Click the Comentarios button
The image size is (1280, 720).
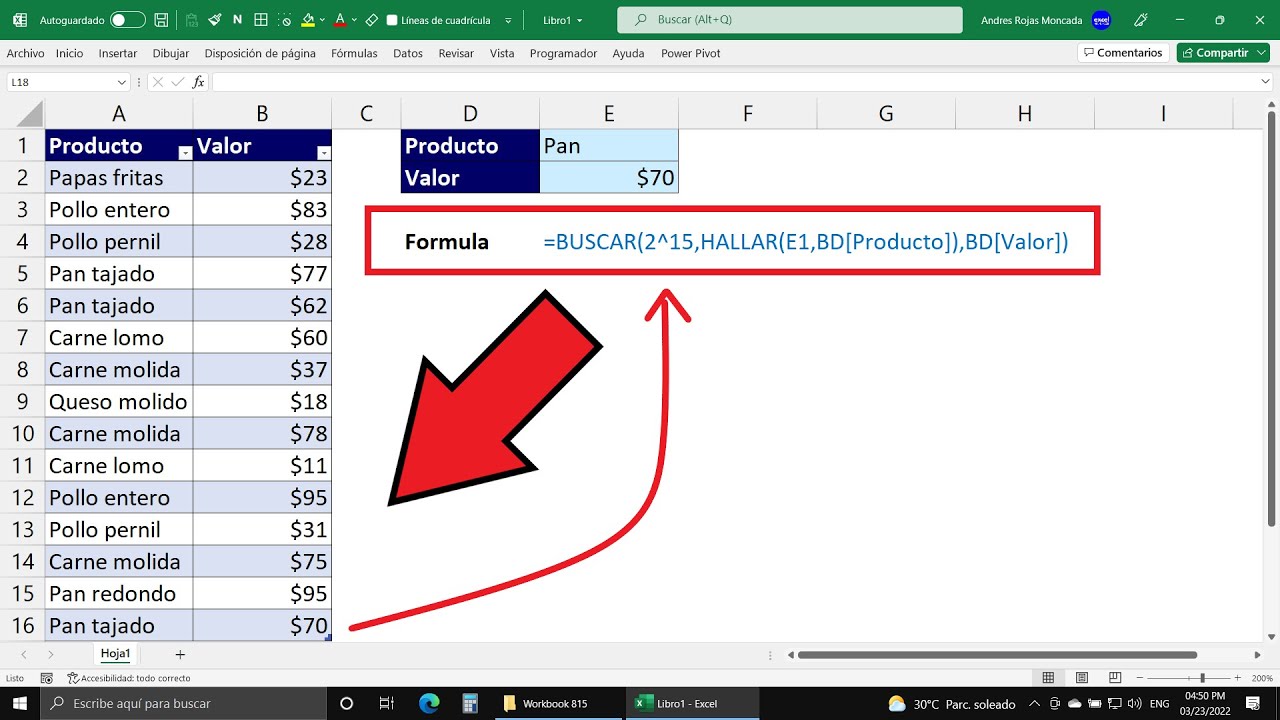(1123, 53)
